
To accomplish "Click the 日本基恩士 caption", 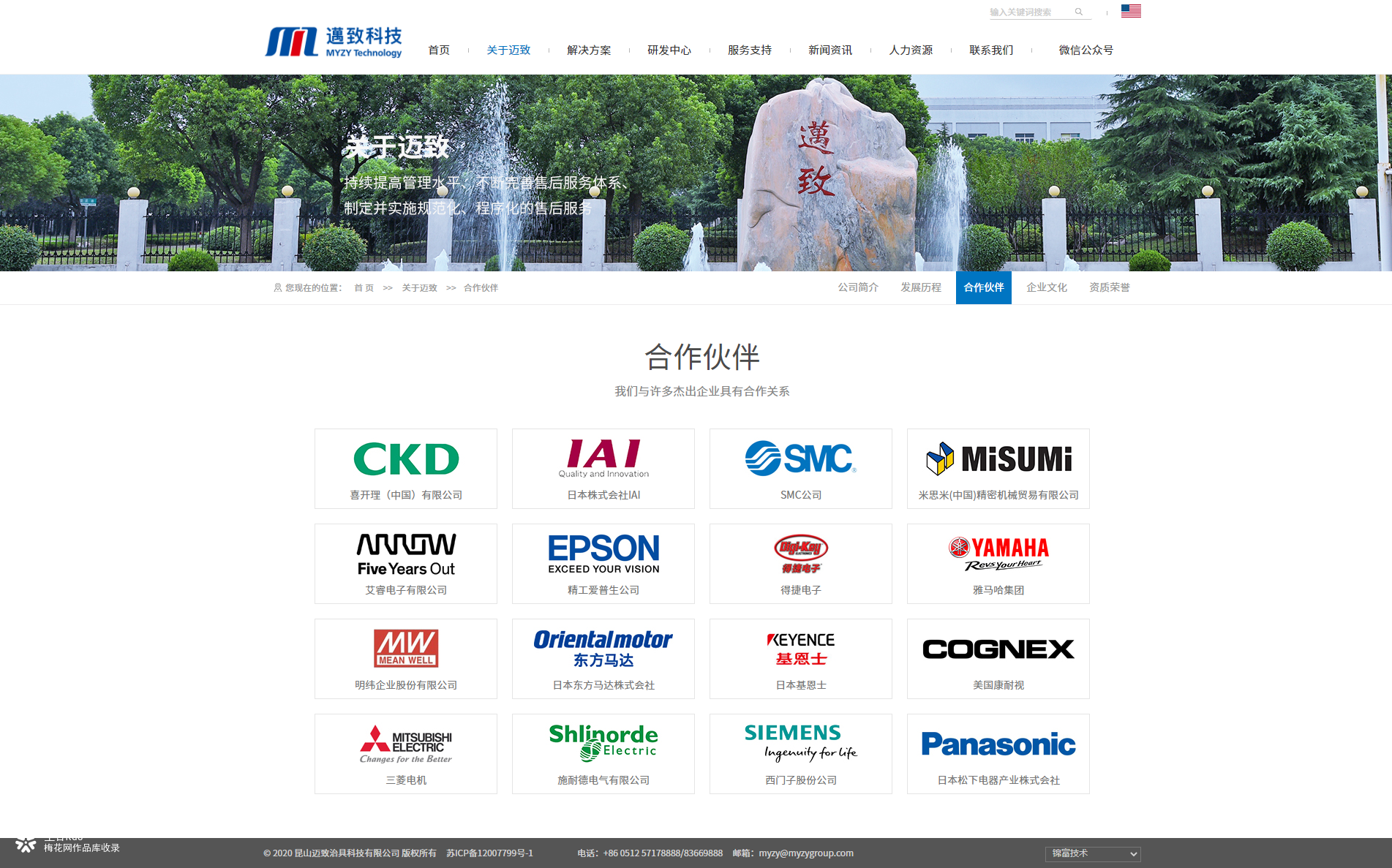I will pos(801,685).
